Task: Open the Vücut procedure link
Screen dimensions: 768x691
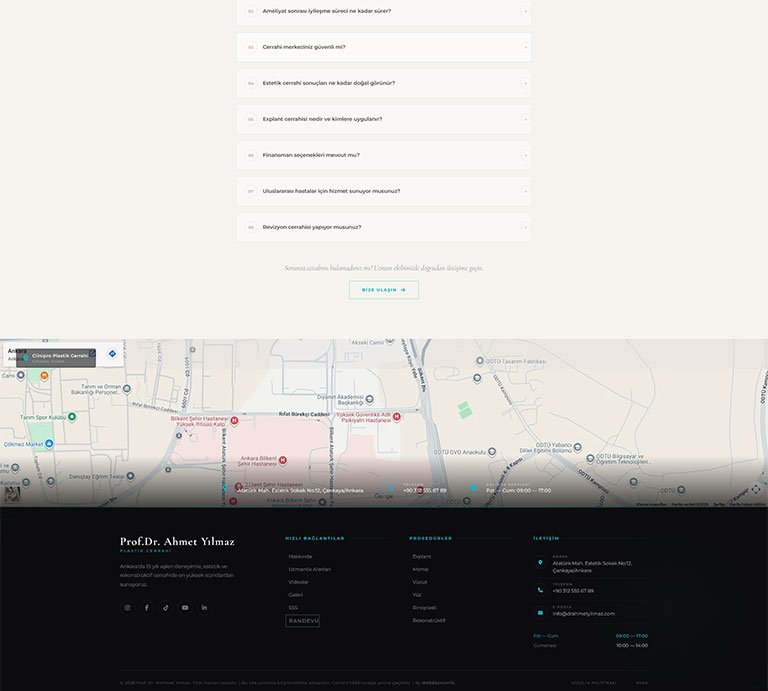Action: pos(420,582)
